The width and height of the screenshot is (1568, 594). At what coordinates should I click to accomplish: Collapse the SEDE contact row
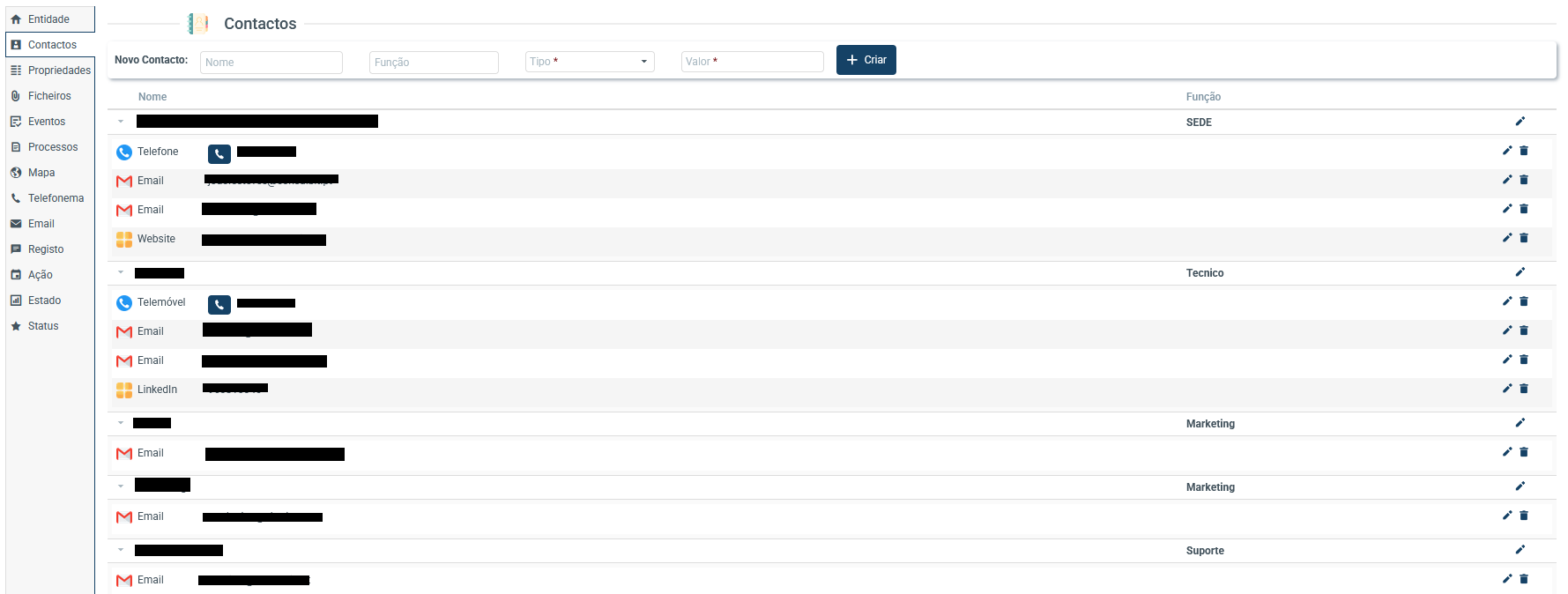click(x=121, y=122)
